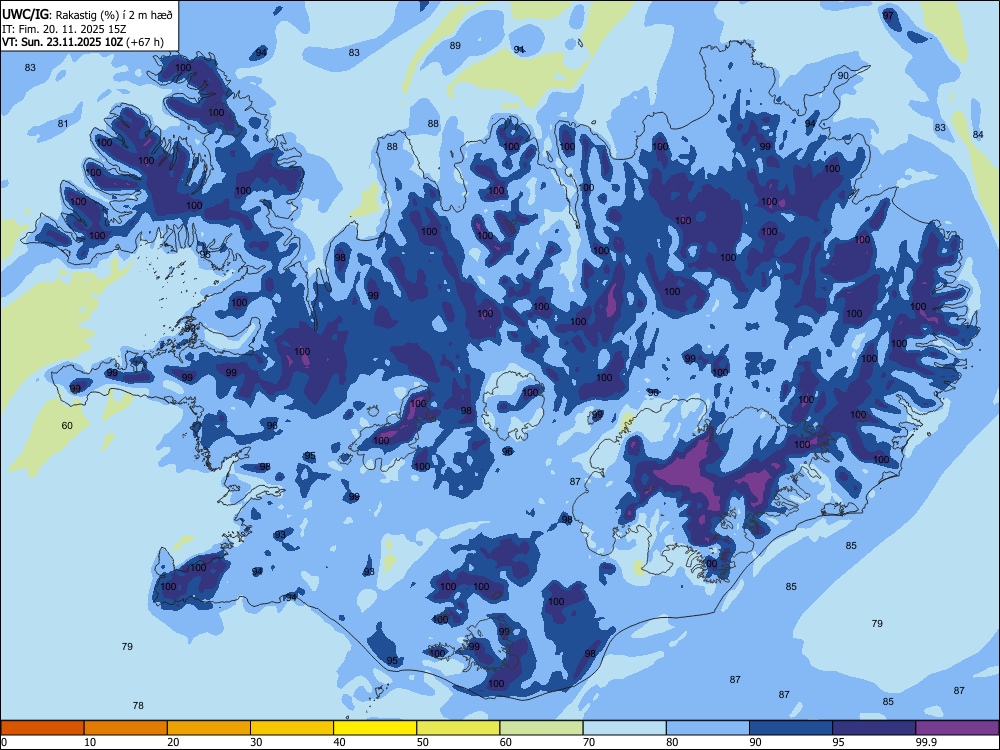
Task: Choose the medium blue 90–95 legend band
Action: (791, 728)
